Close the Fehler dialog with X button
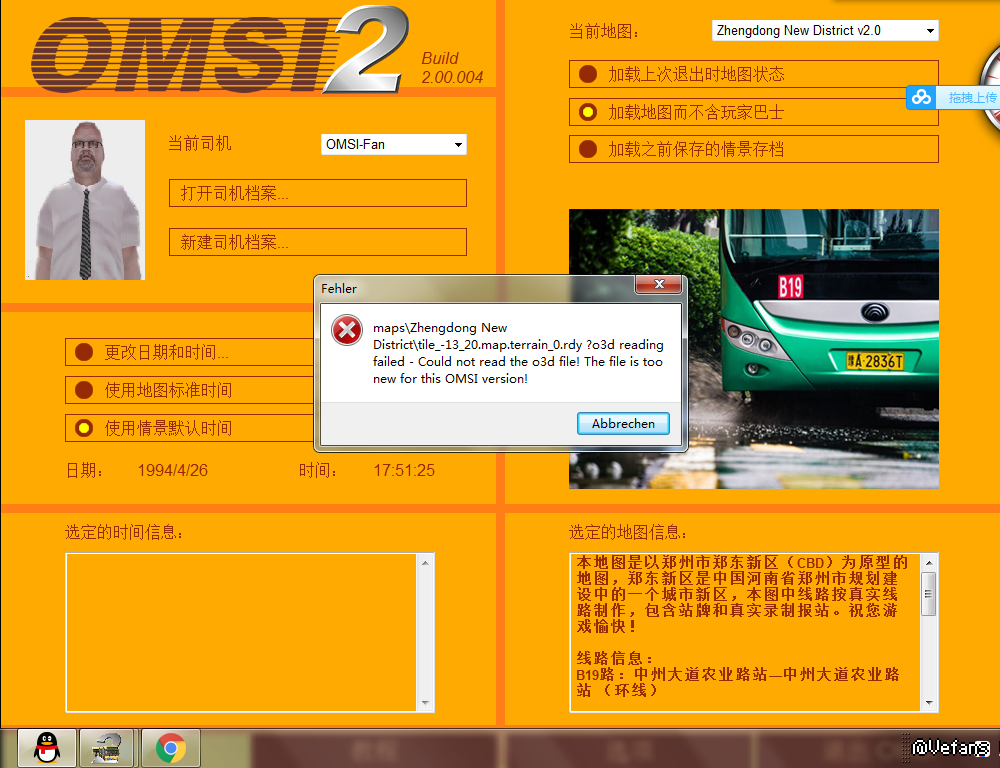Screen dimensions: 1000x768 point(659,284)
